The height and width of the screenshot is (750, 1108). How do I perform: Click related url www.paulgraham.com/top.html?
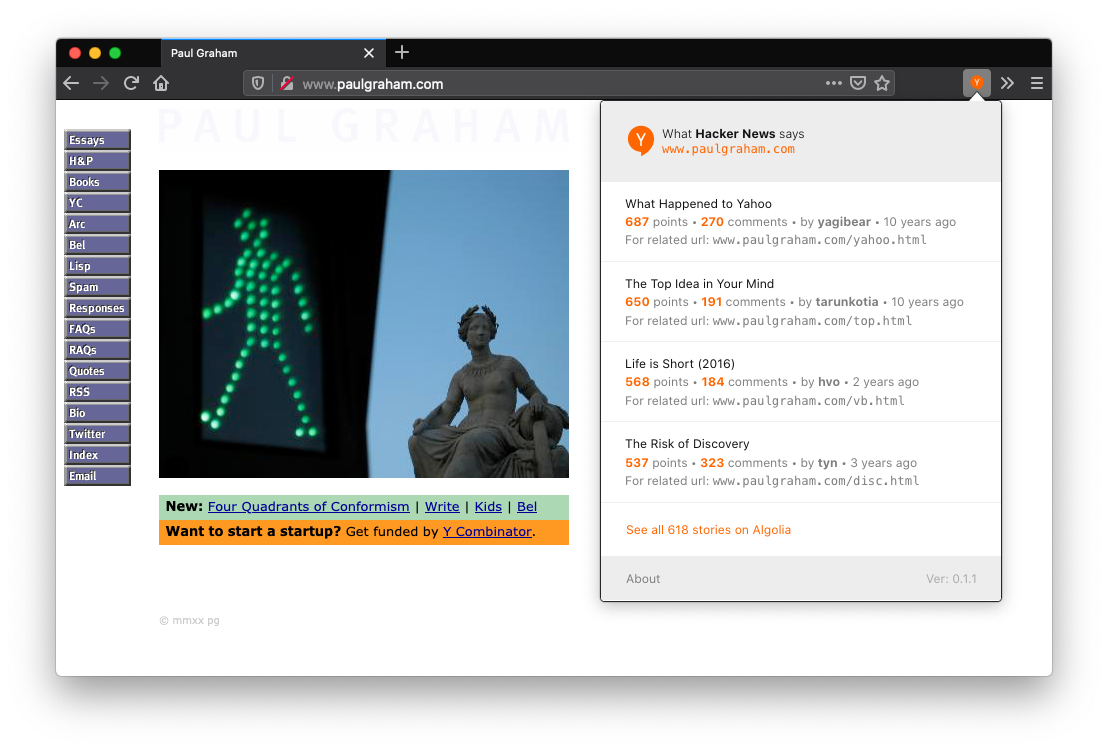[x=813, y=321]
